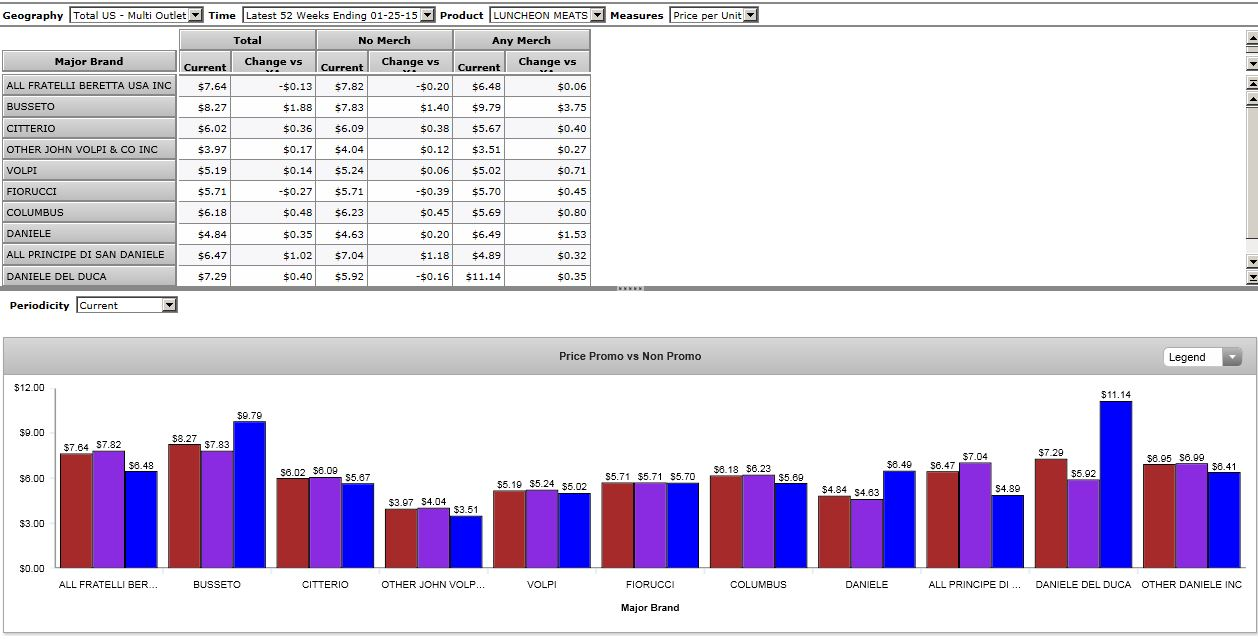Click the Major Brand column header
Screen dimensions: 1258x639
[89, 61]
